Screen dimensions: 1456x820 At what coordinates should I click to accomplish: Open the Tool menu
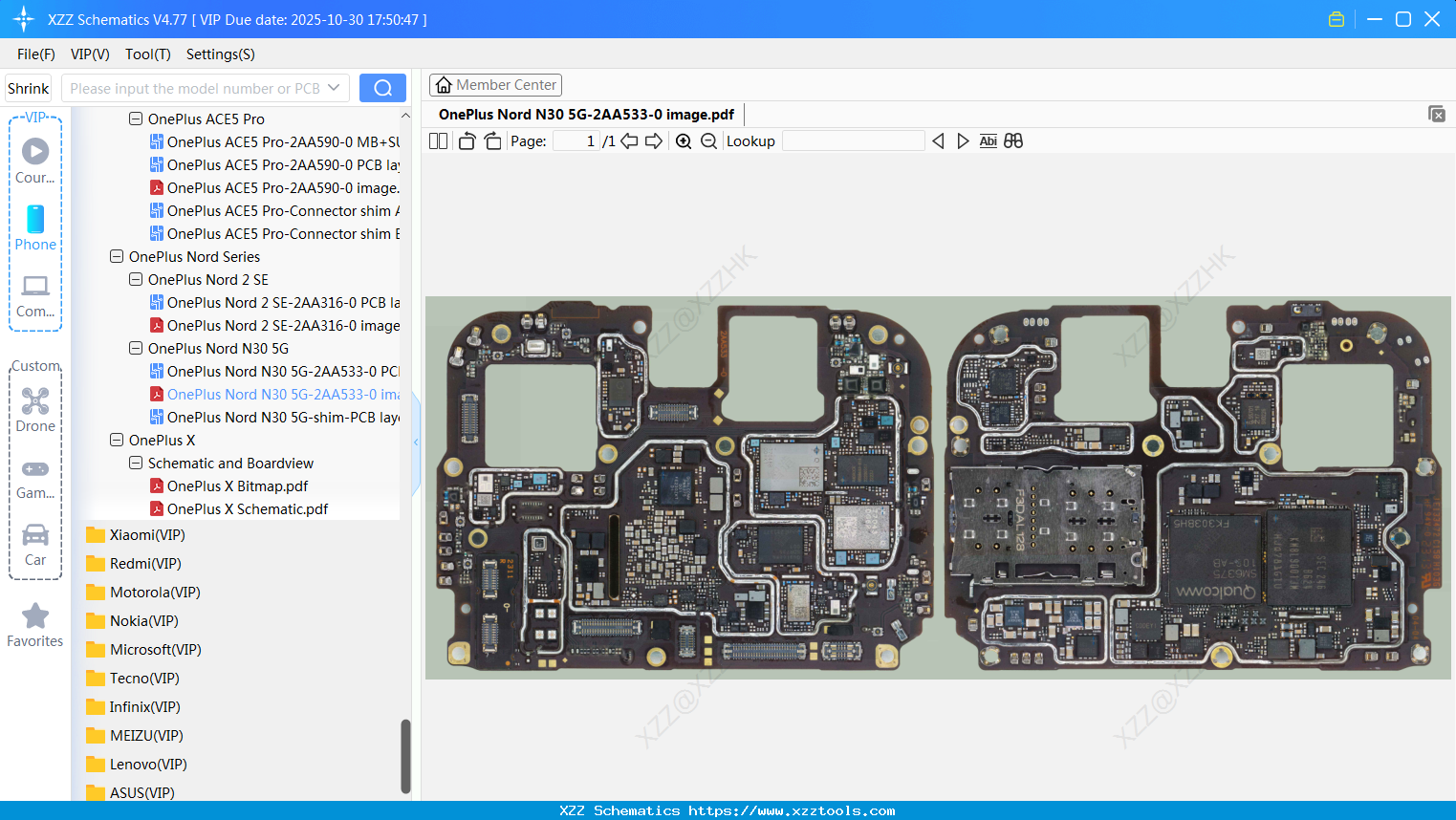(146, 54)
